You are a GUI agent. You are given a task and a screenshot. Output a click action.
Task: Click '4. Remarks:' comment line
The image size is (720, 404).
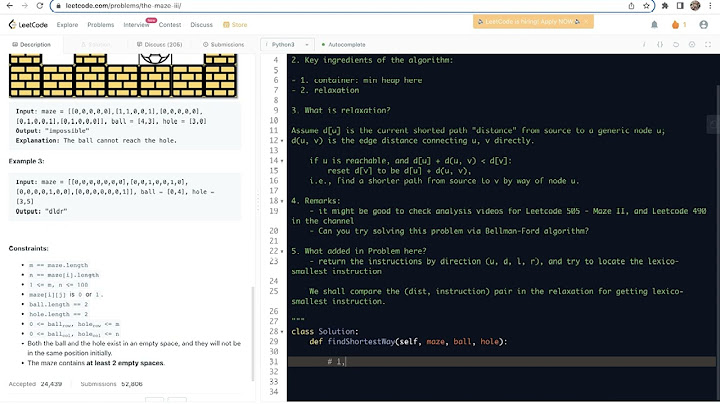point(316,201)
